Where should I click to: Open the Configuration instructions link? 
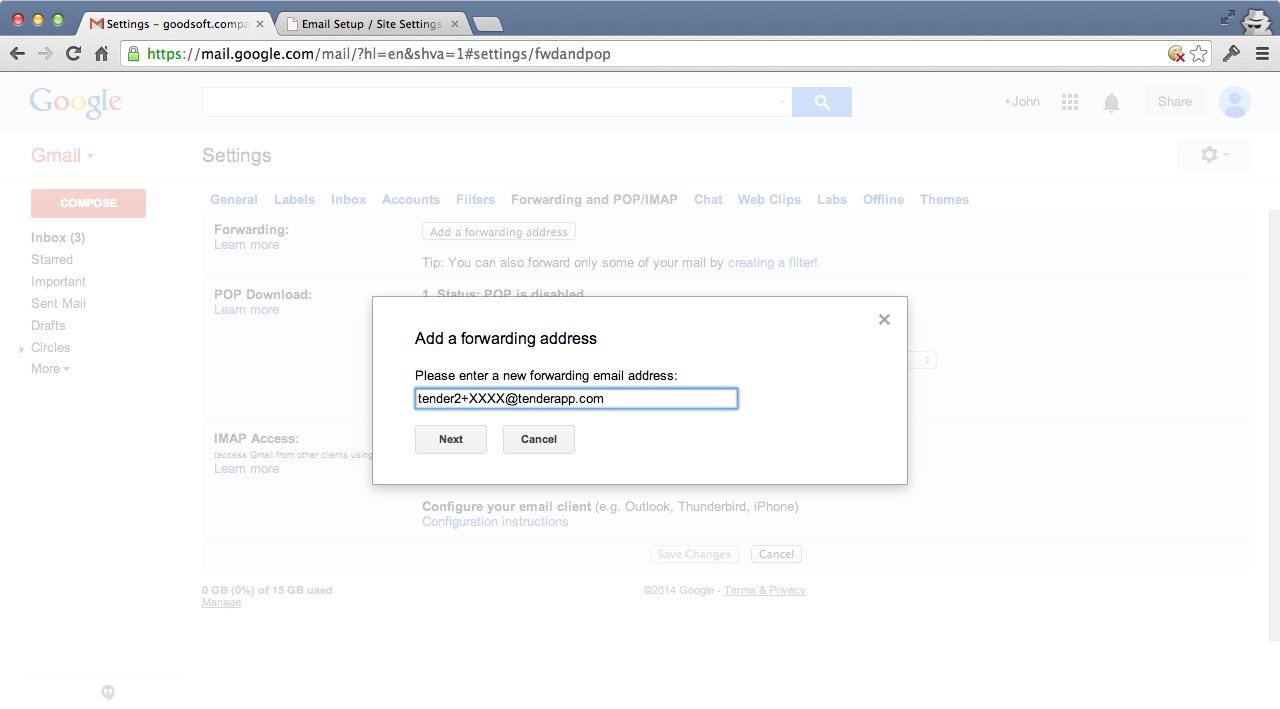coord(495,522)
